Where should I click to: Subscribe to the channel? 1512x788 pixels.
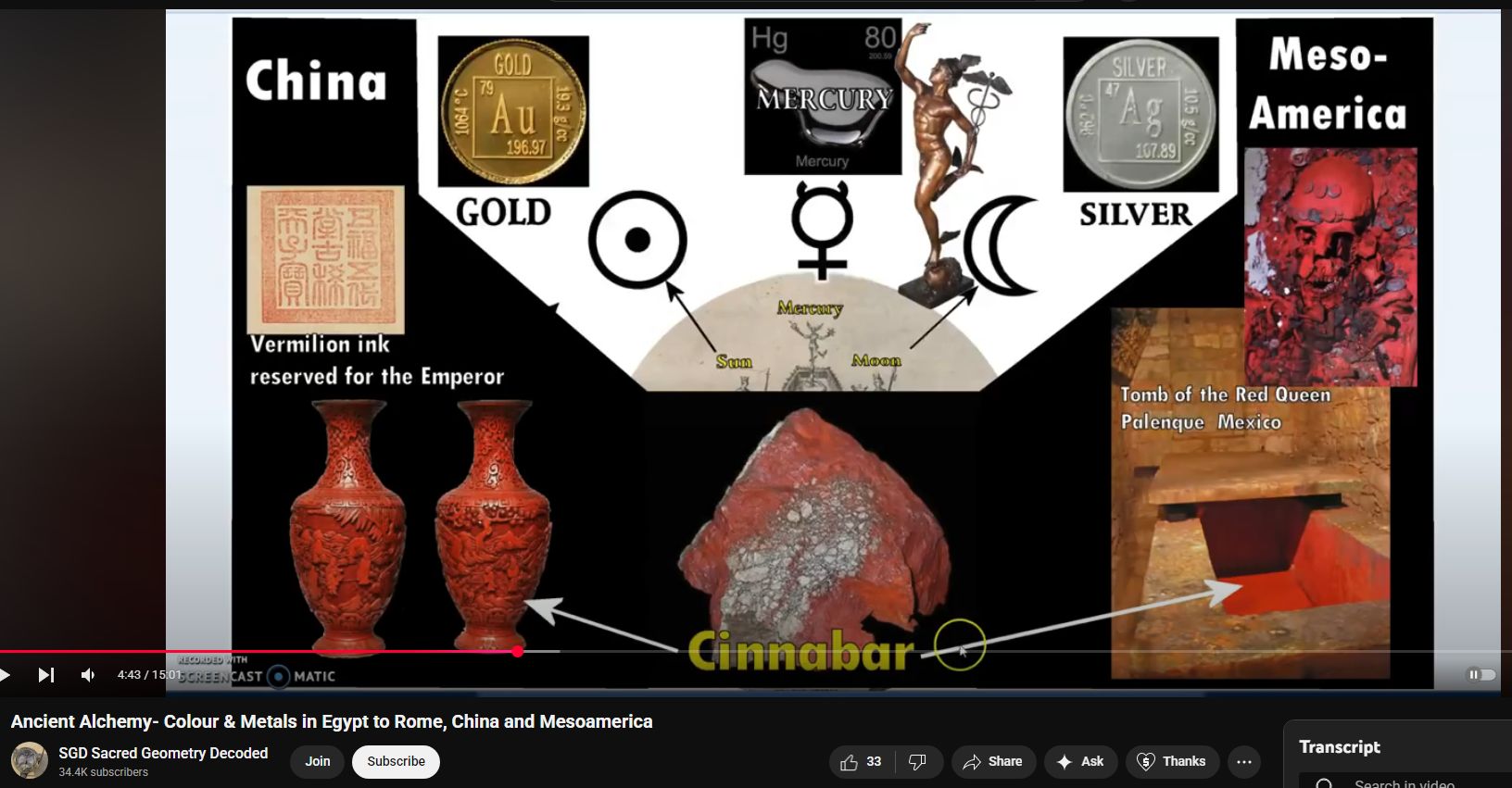[x=396, y=761]
